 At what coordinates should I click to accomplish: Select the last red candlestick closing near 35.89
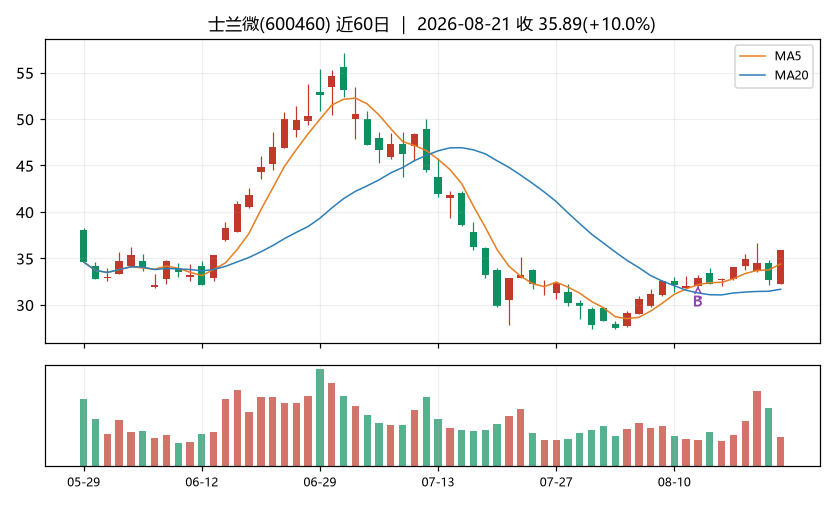[781, 267]
